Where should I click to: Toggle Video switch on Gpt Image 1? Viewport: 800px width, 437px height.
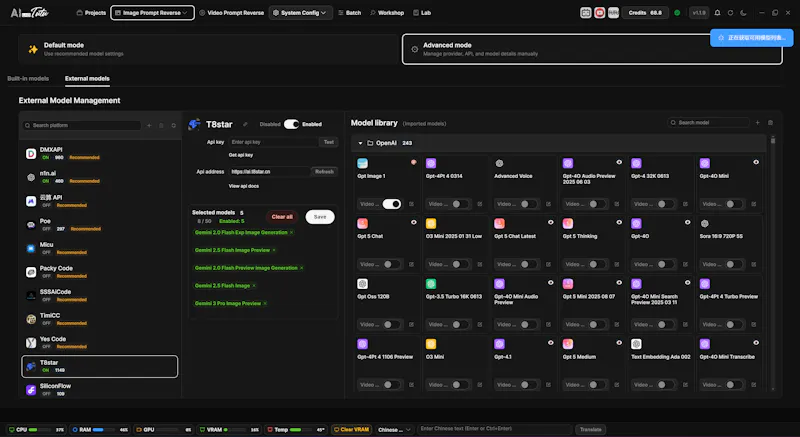pyautogui.click(x=391, y=204)
